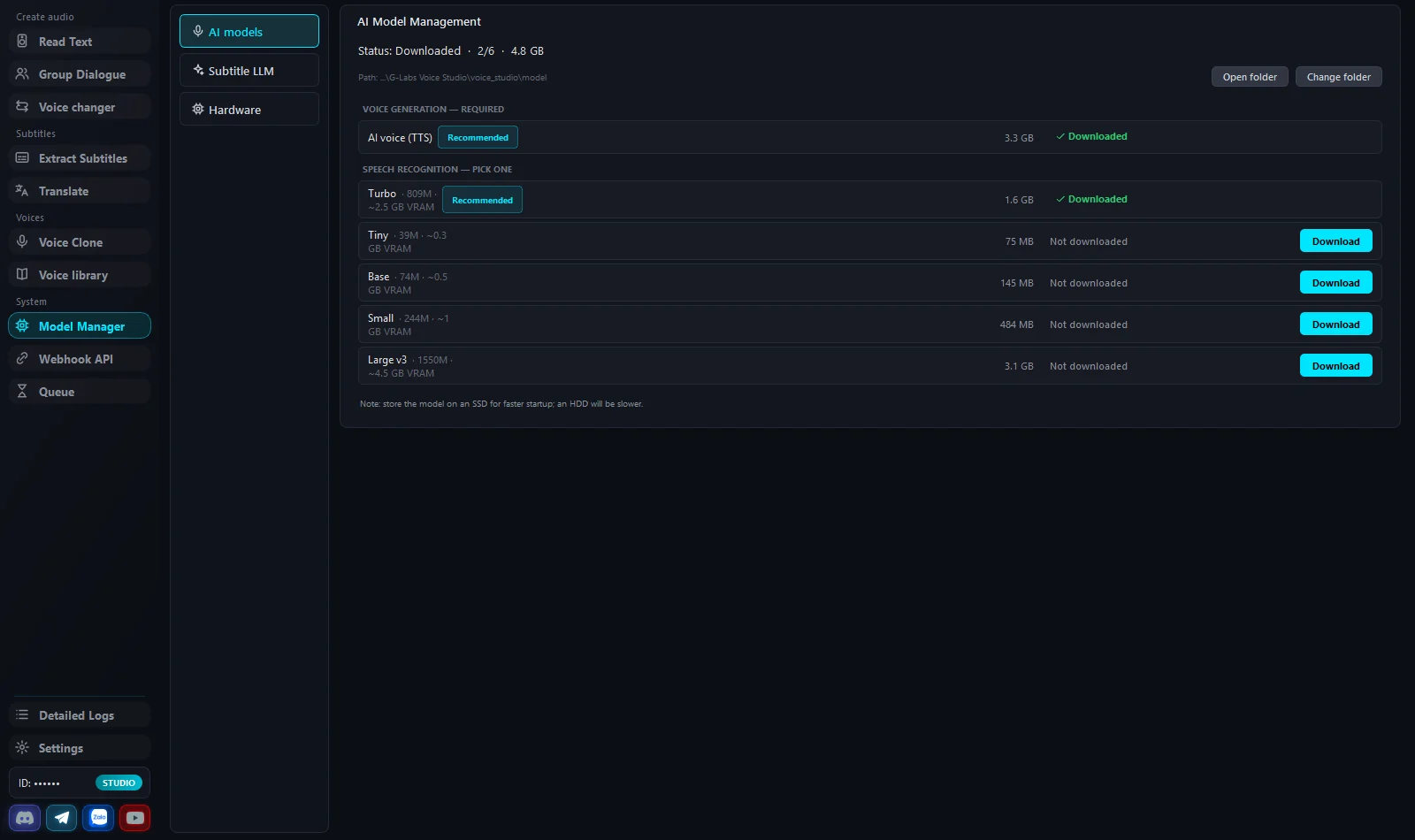Click the Webhook API link icon
Screen dimensions: 1415x840
(x=22, y=359)
